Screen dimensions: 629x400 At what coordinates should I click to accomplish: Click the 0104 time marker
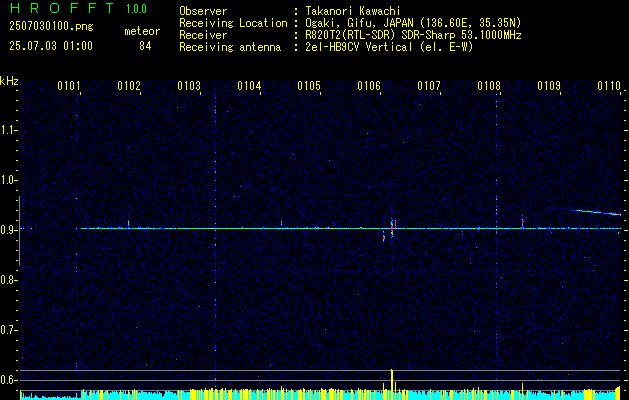tap(249, 85)
